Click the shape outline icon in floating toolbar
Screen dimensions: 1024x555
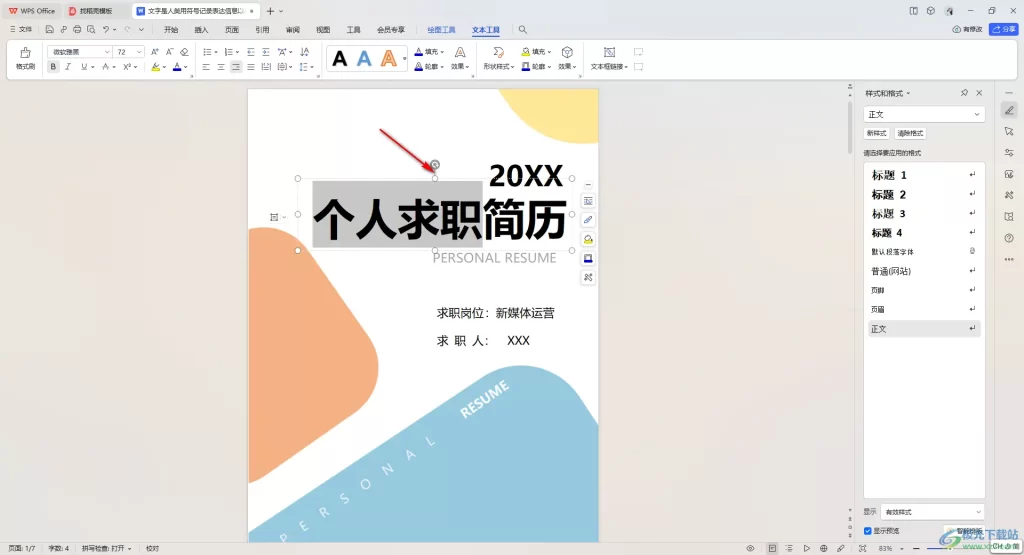point(588,259)
